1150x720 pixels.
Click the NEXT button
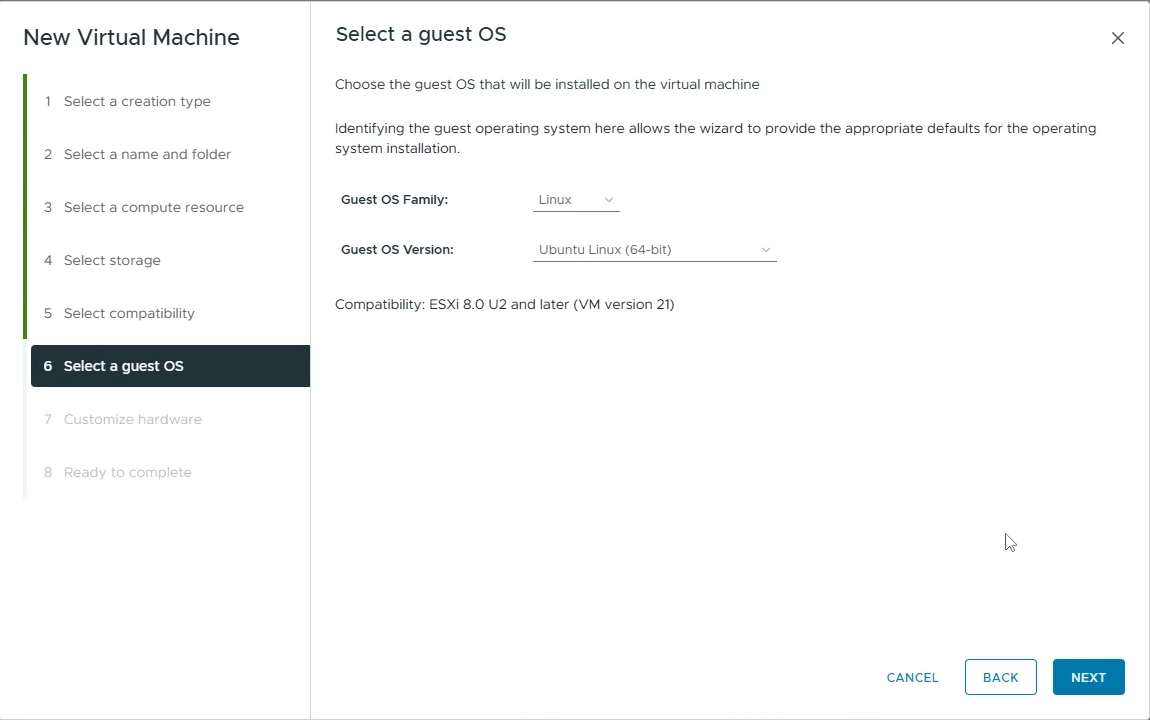(x=1088, y=677)
